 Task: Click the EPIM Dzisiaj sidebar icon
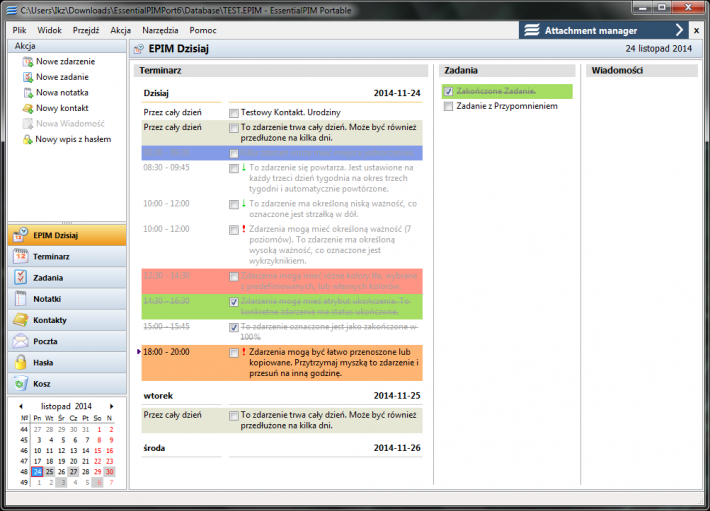click(x=21, y=235)
